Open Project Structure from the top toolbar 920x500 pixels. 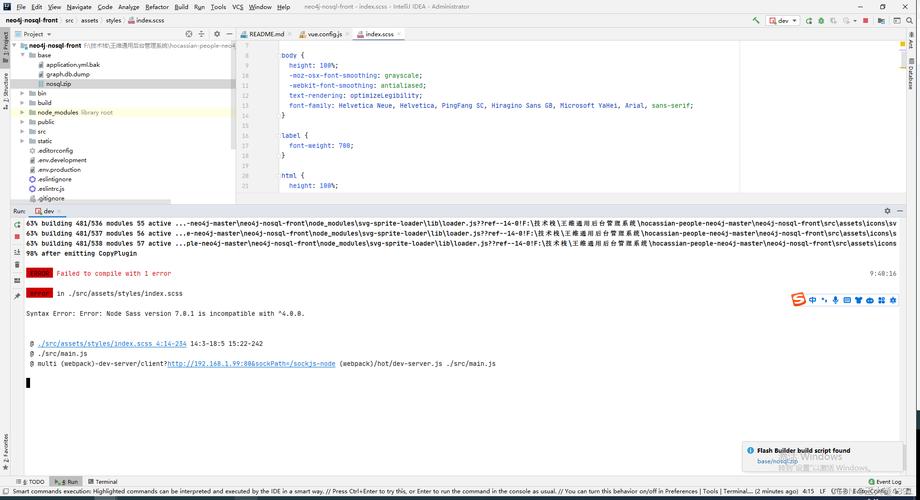(881, 21)
